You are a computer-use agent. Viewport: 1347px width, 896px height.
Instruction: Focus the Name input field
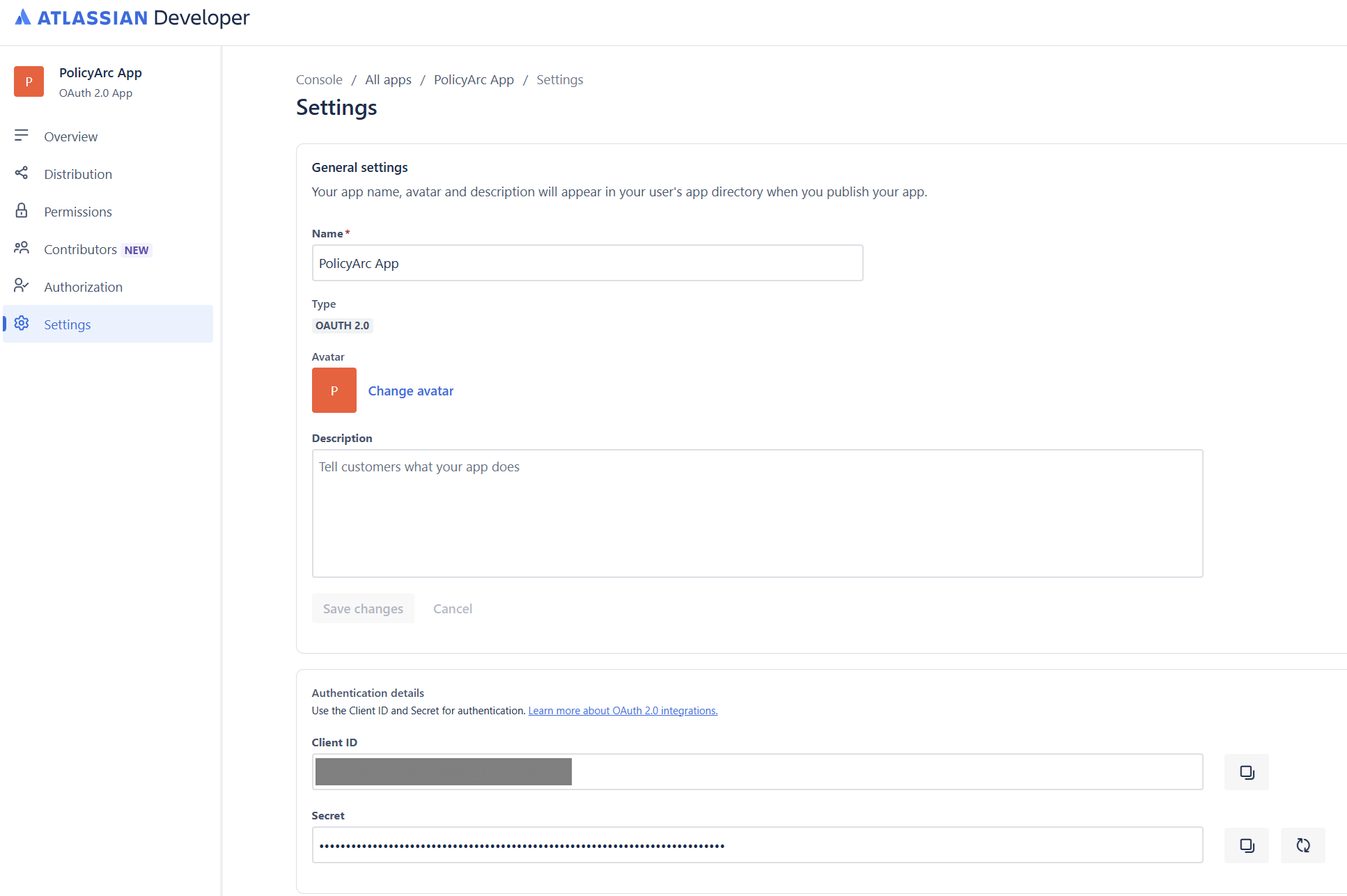pos(588,263)
